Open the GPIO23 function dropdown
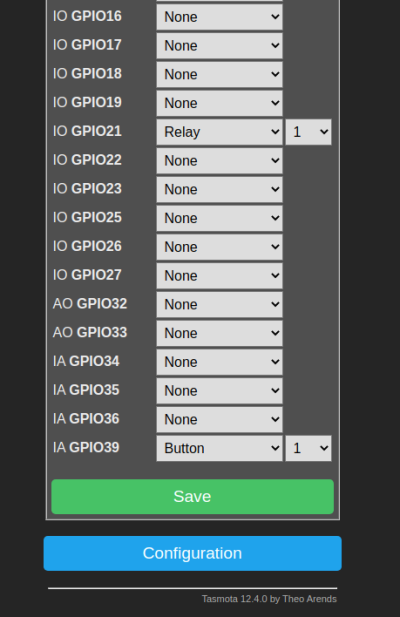 tap(219, 189)
